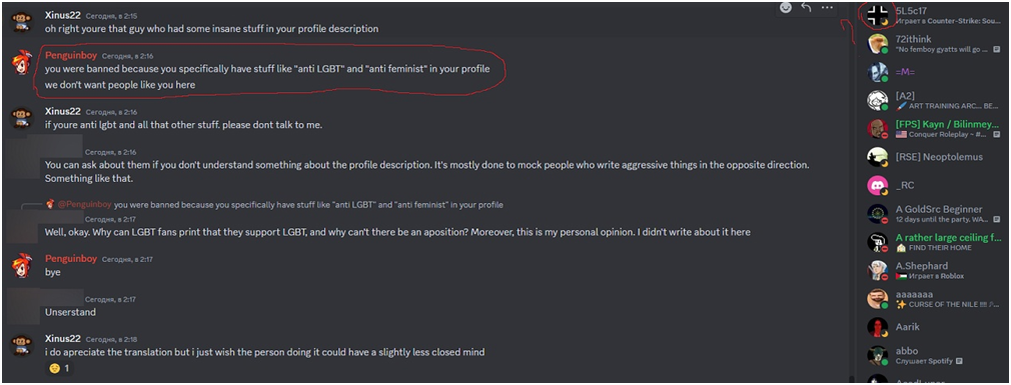Reply using the arrow icon
Viewport: 1011px width, 385px height.
click(x=806, y=8)
